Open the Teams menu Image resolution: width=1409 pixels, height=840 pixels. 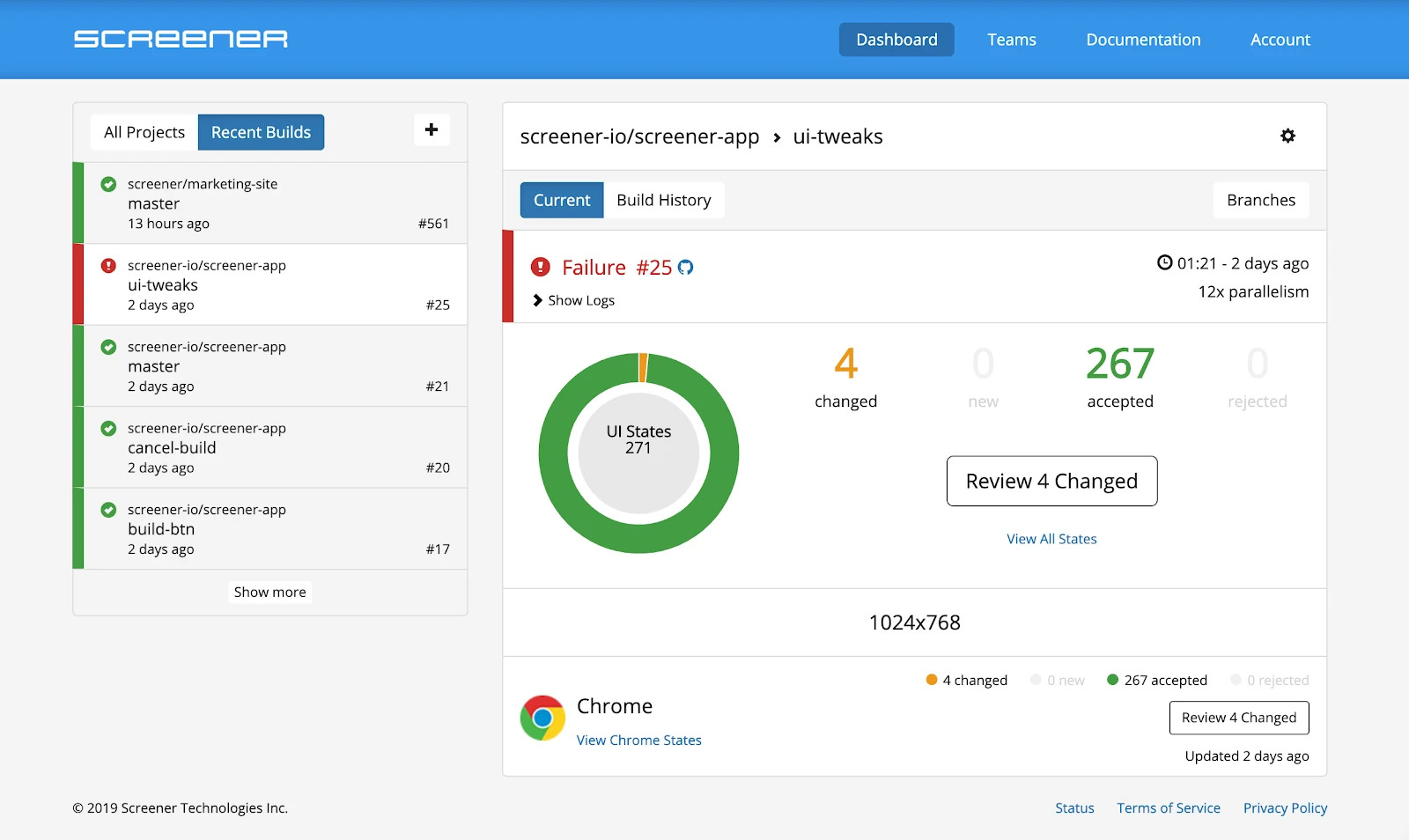tap(1011, 39)
